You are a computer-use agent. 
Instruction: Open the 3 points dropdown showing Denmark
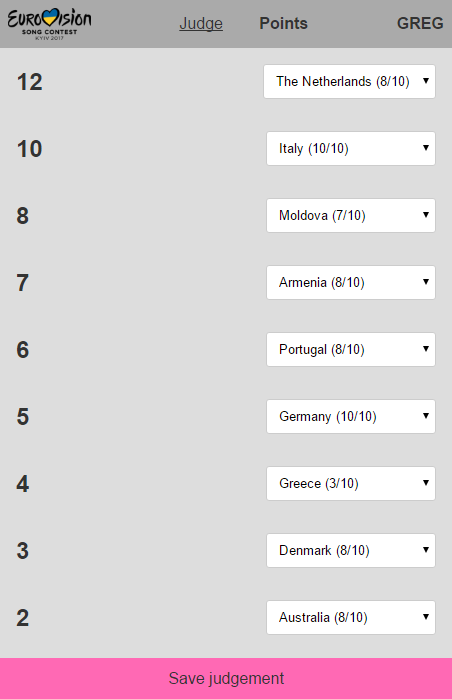pos(351,551)
